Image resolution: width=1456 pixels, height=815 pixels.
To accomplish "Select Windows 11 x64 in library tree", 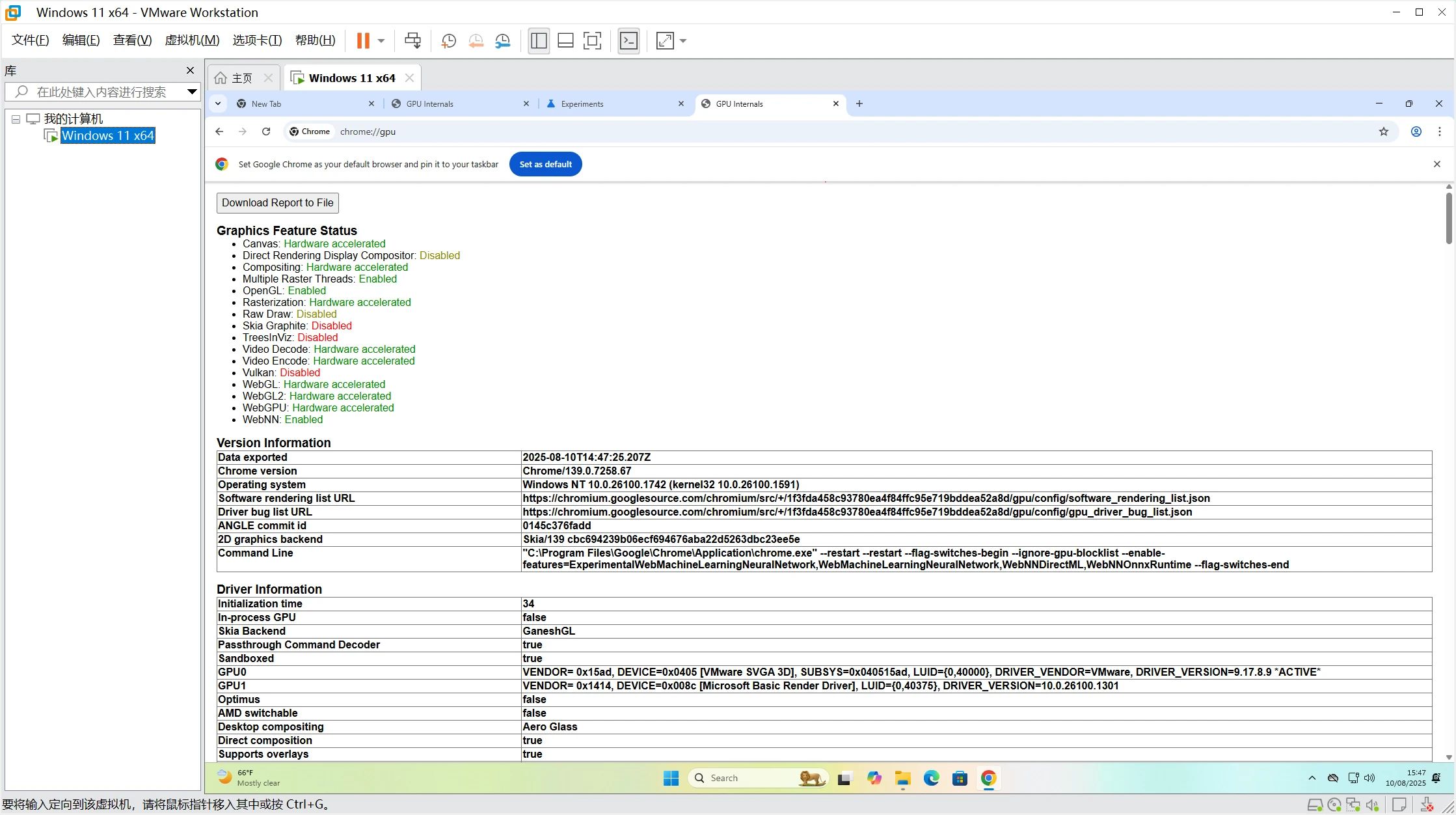I will (x=107, y=135).
